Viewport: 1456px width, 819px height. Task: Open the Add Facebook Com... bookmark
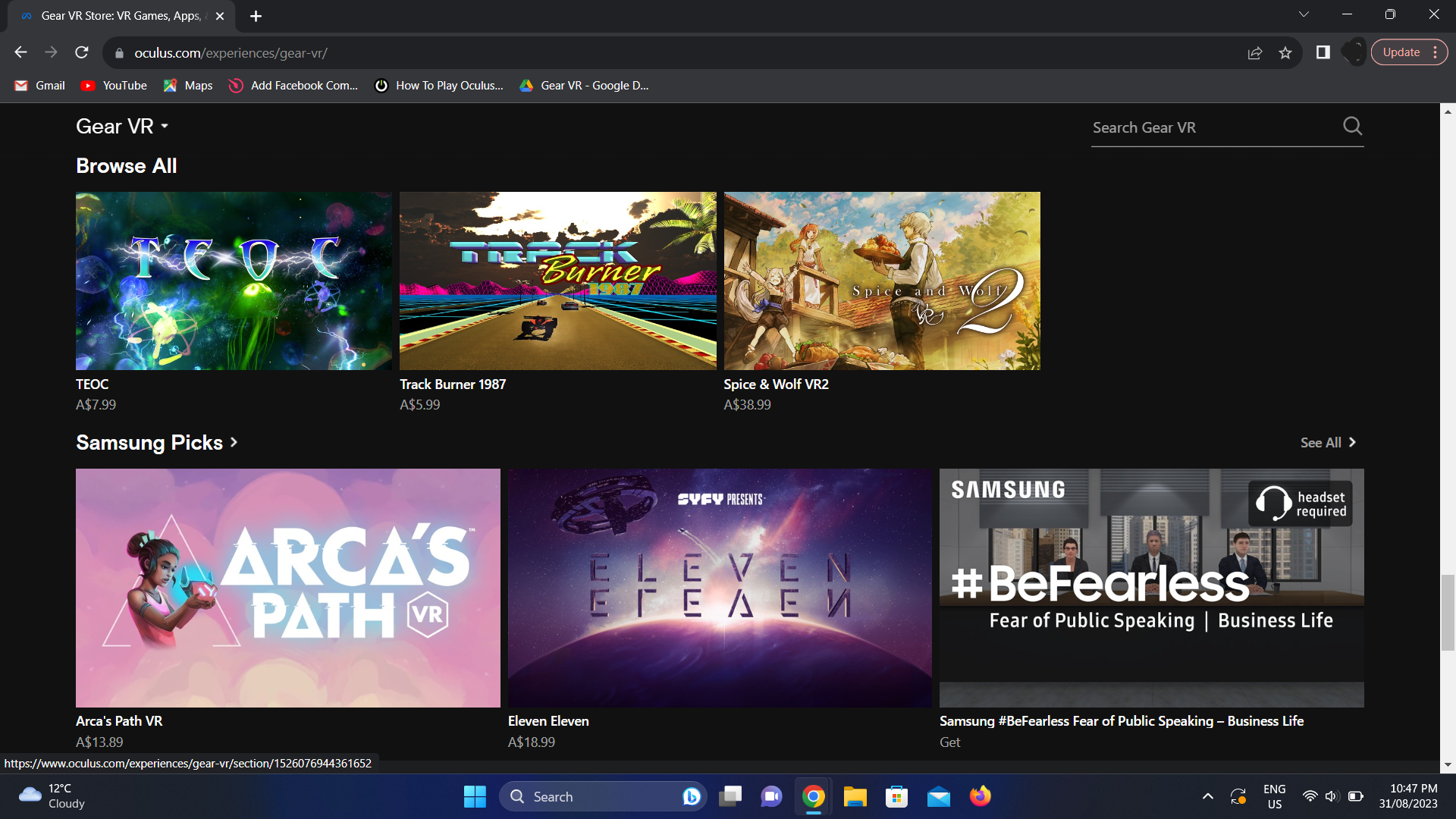pos(293,86)
